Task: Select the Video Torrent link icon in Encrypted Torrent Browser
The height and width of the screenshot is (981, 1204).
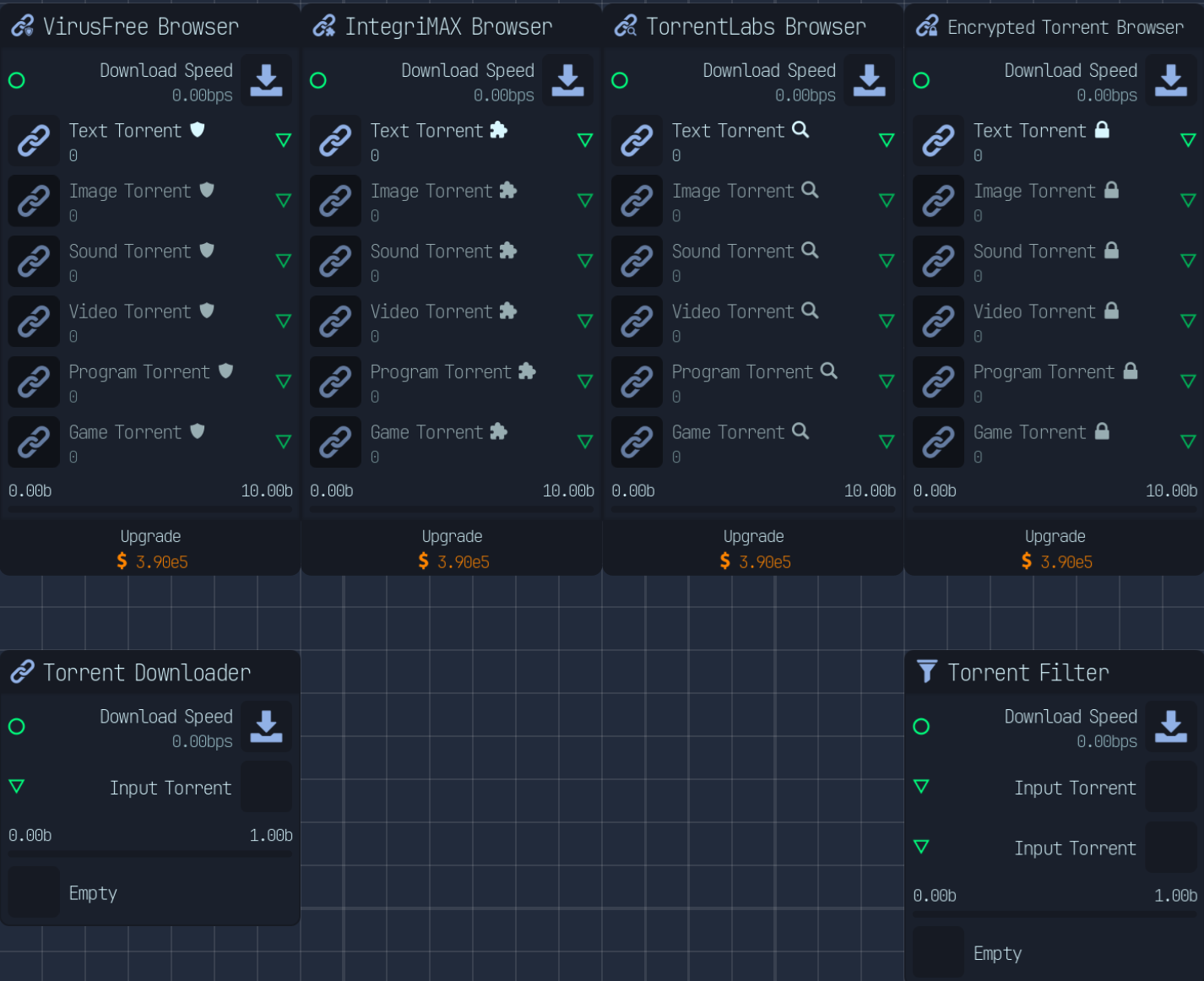Action: click(x=938, y=322)
